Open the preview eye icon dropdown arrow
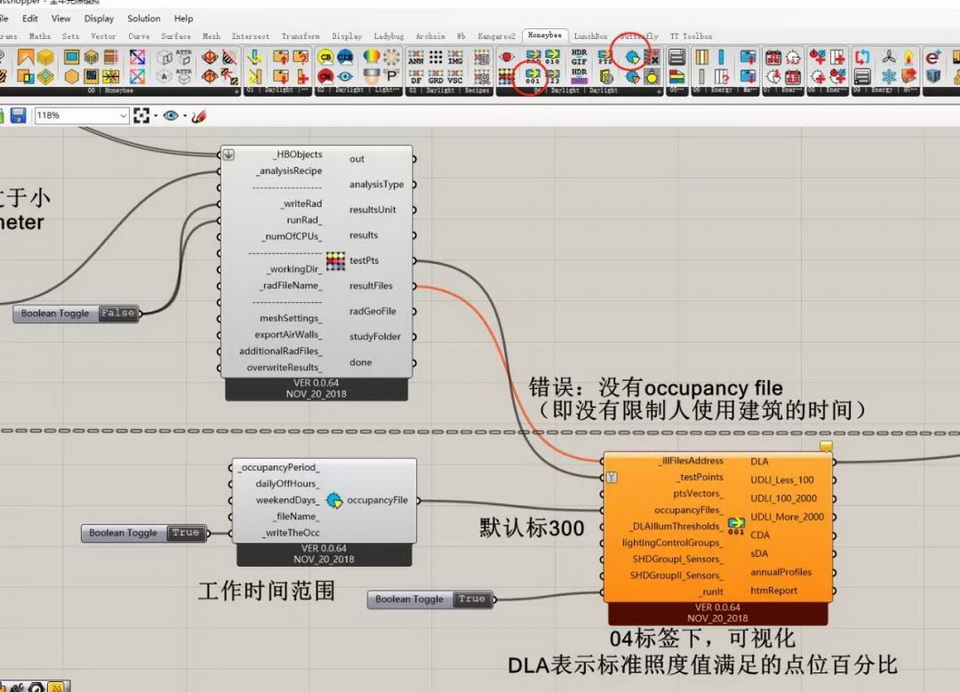 (x=184, y=116)
